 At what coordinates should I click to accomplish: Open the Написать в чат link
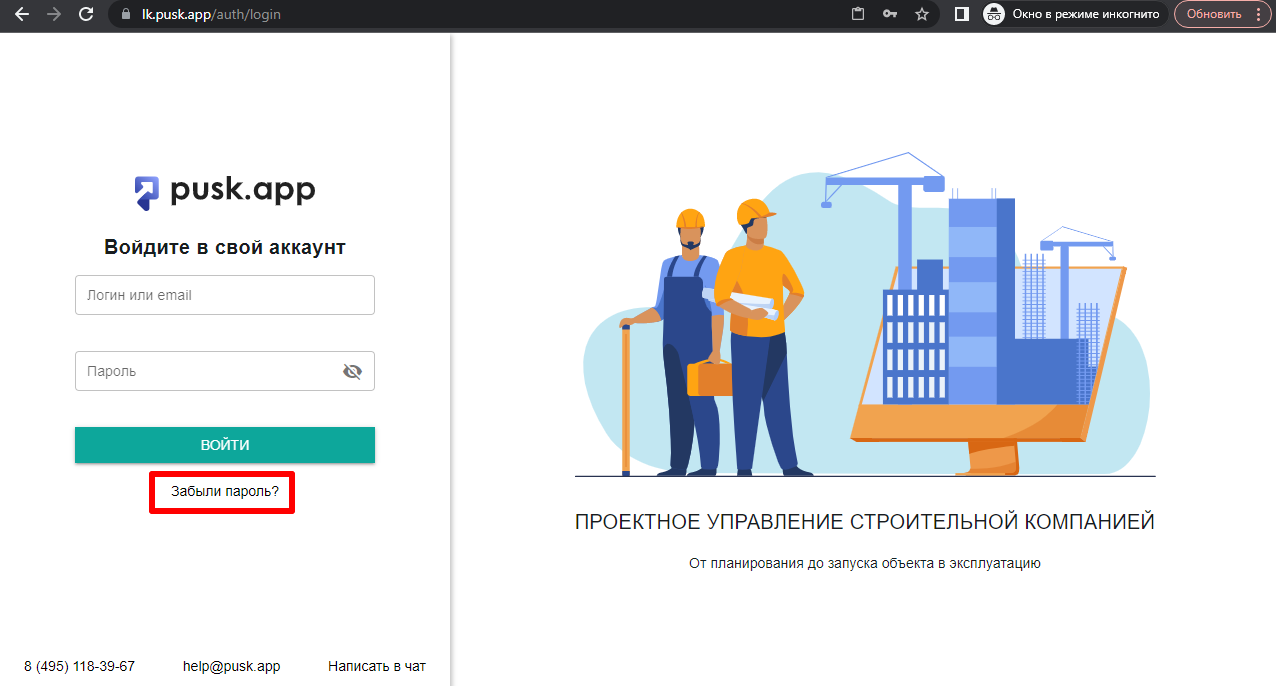[x=377, y=666]
